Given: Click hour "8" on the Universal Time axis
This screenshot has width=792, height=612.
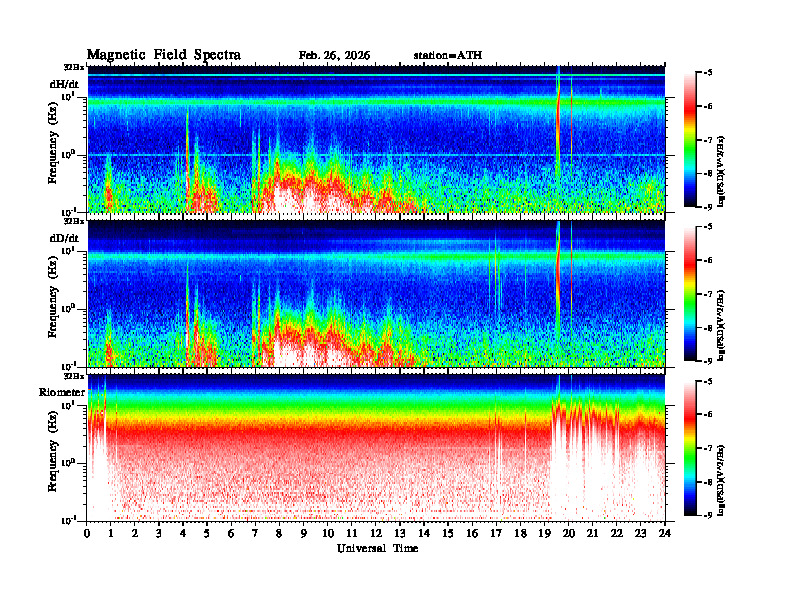Looking at the screenshot, I should (279, 534).
